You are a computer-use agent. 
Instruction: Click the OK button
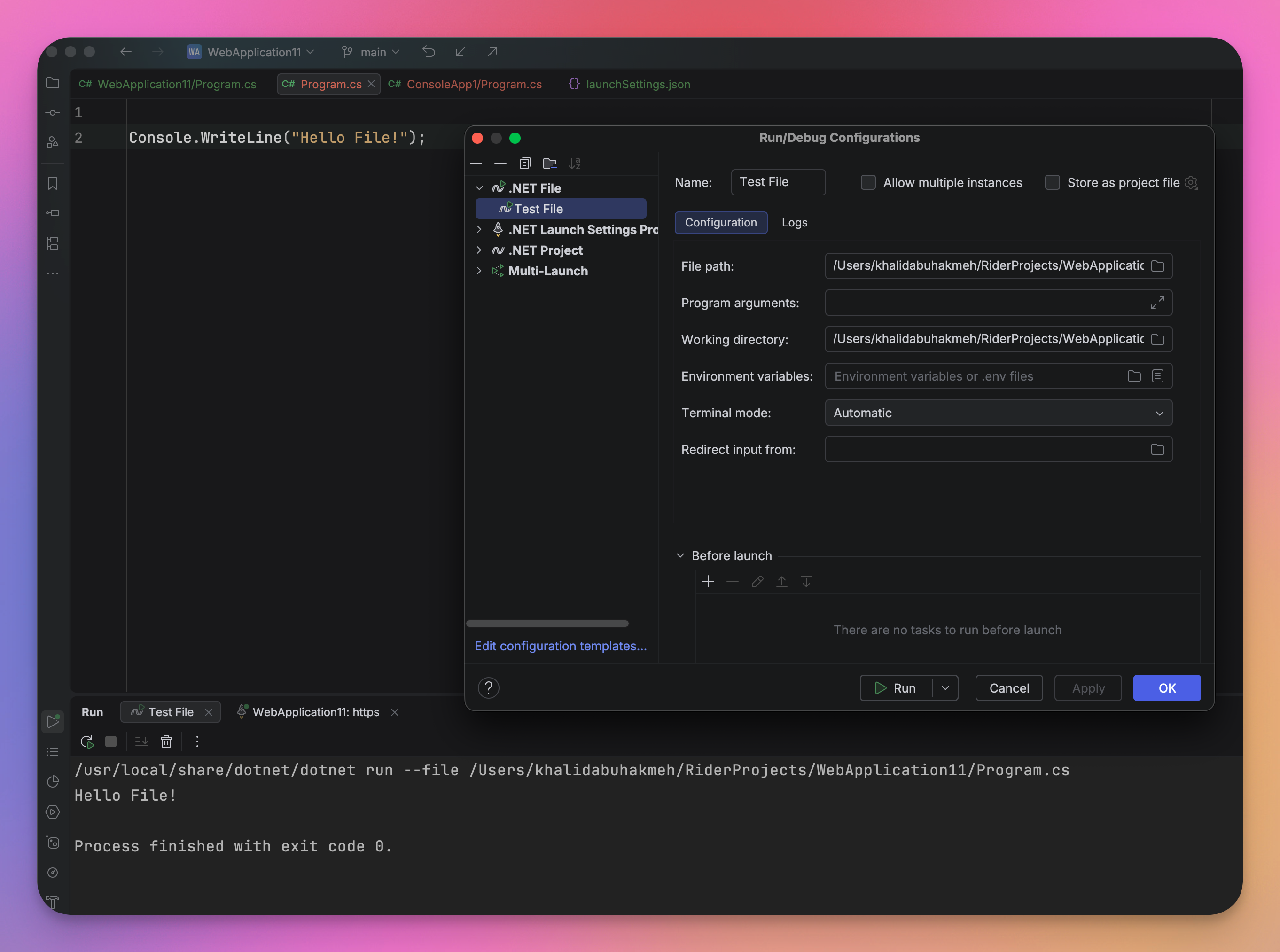click(1166, 688)
